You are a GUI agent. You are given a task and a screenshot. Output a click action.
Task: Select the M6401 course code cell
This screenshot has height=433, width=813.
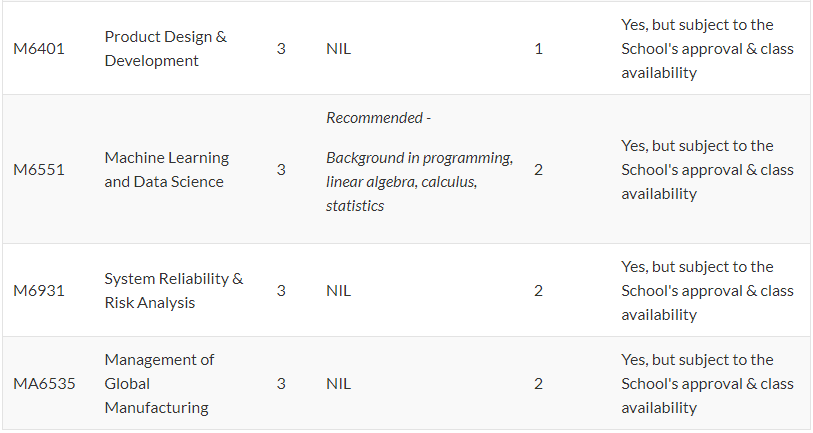pos(39,49)
